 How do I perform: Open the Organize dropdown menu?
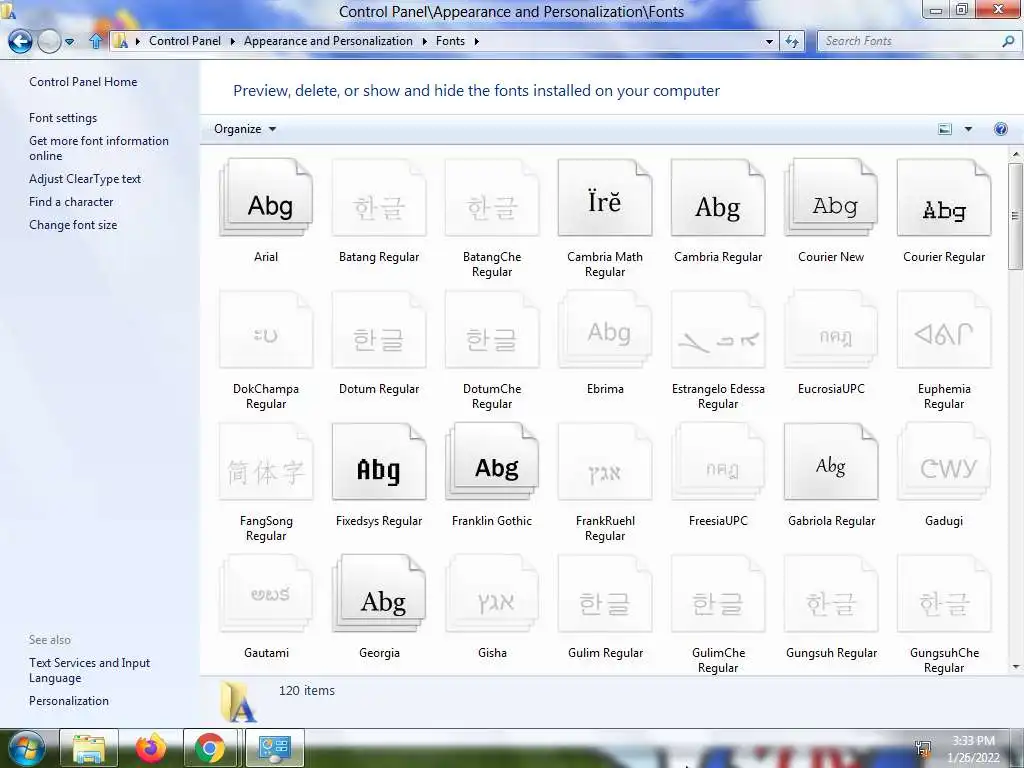tap(245, 129)
